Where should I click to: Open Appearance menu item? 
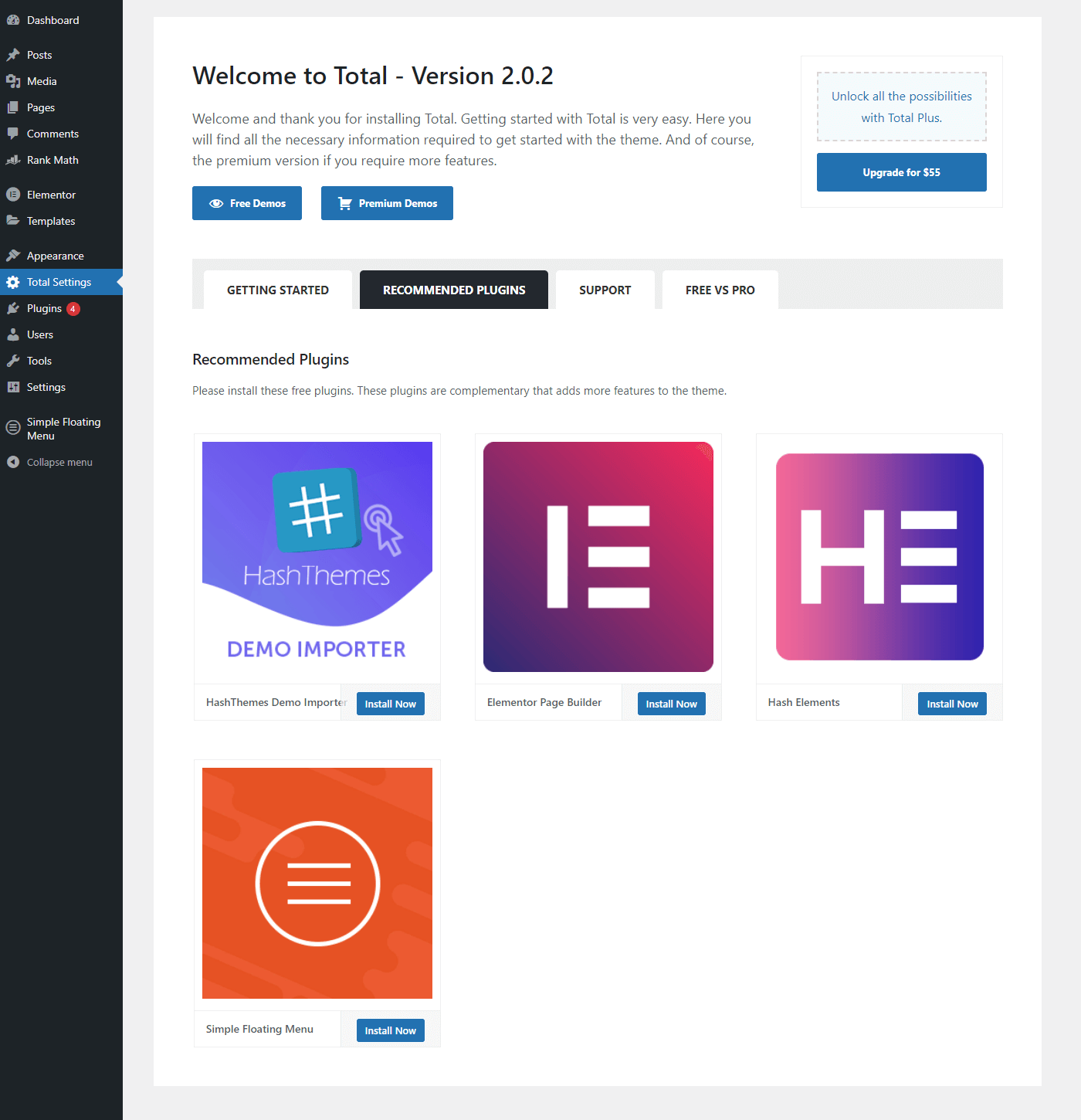coord(61,256)
